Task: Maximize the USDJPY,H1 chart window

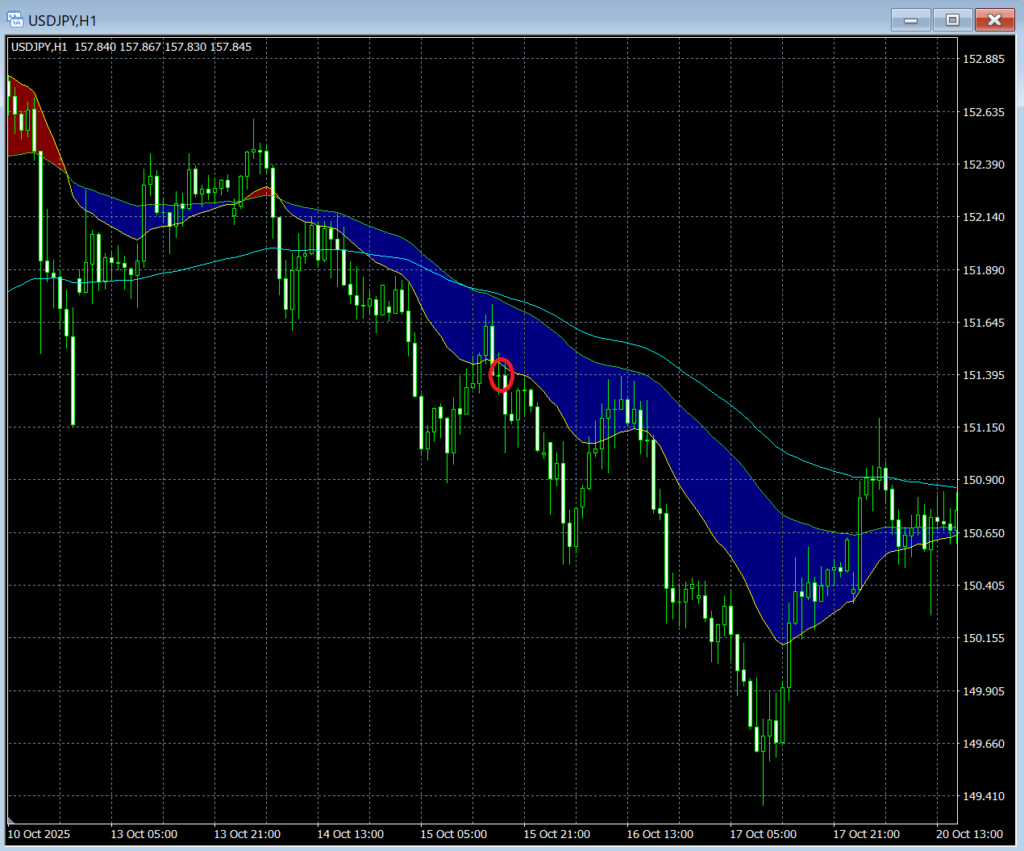Action: 952,19
